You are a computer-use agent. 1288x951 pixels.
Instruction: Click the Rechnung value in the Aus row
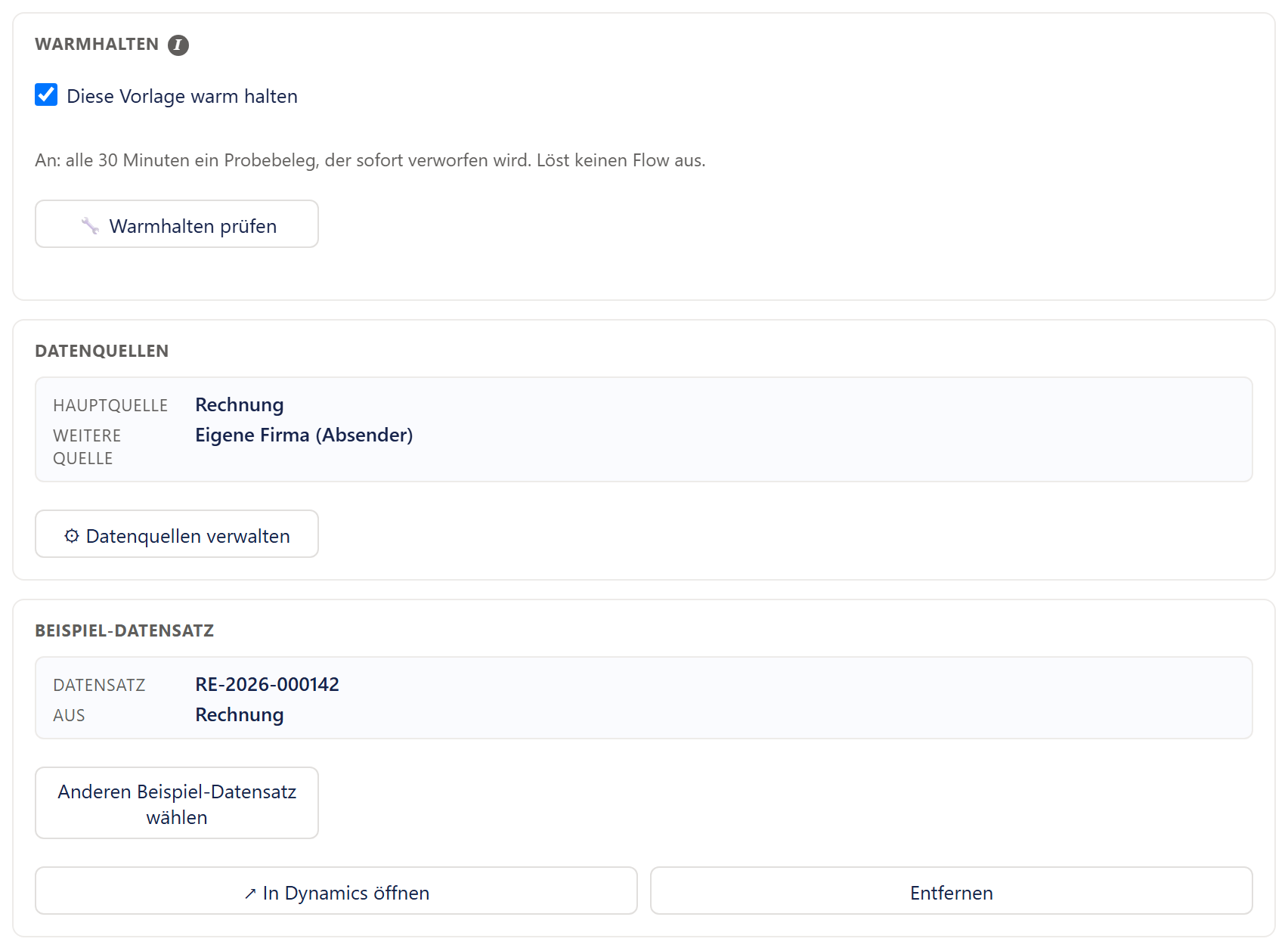tap(240, 714)
